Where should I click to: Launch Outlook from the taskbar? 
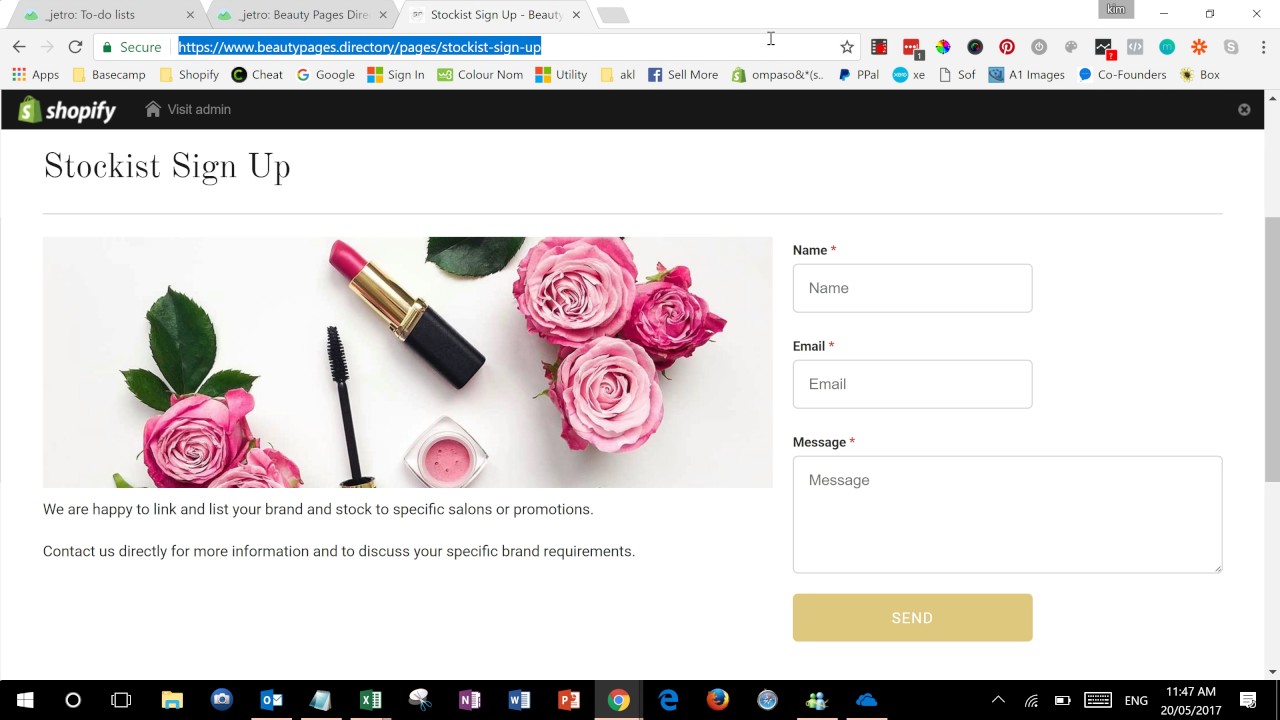tap(271, 700)
